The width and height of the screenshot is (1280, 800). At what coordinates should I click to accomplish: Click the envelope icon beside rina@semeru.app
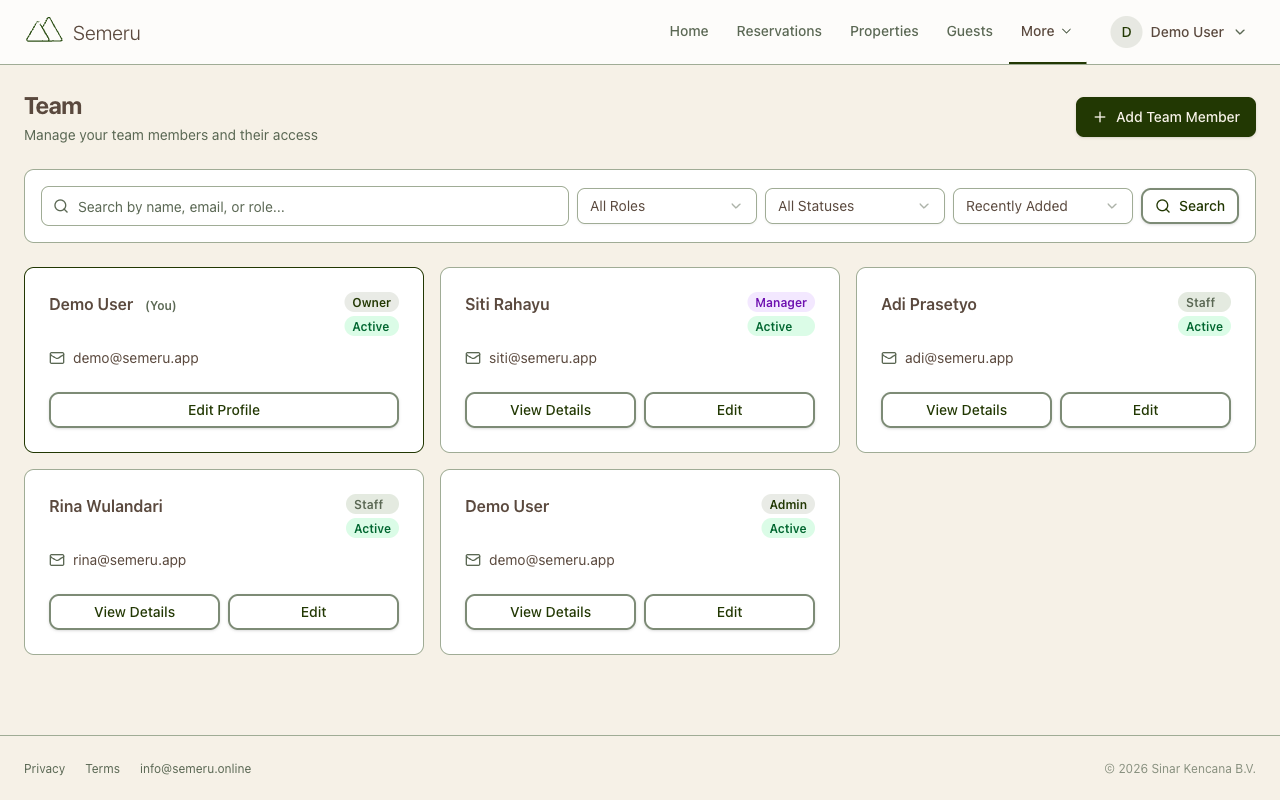point(57,560)
